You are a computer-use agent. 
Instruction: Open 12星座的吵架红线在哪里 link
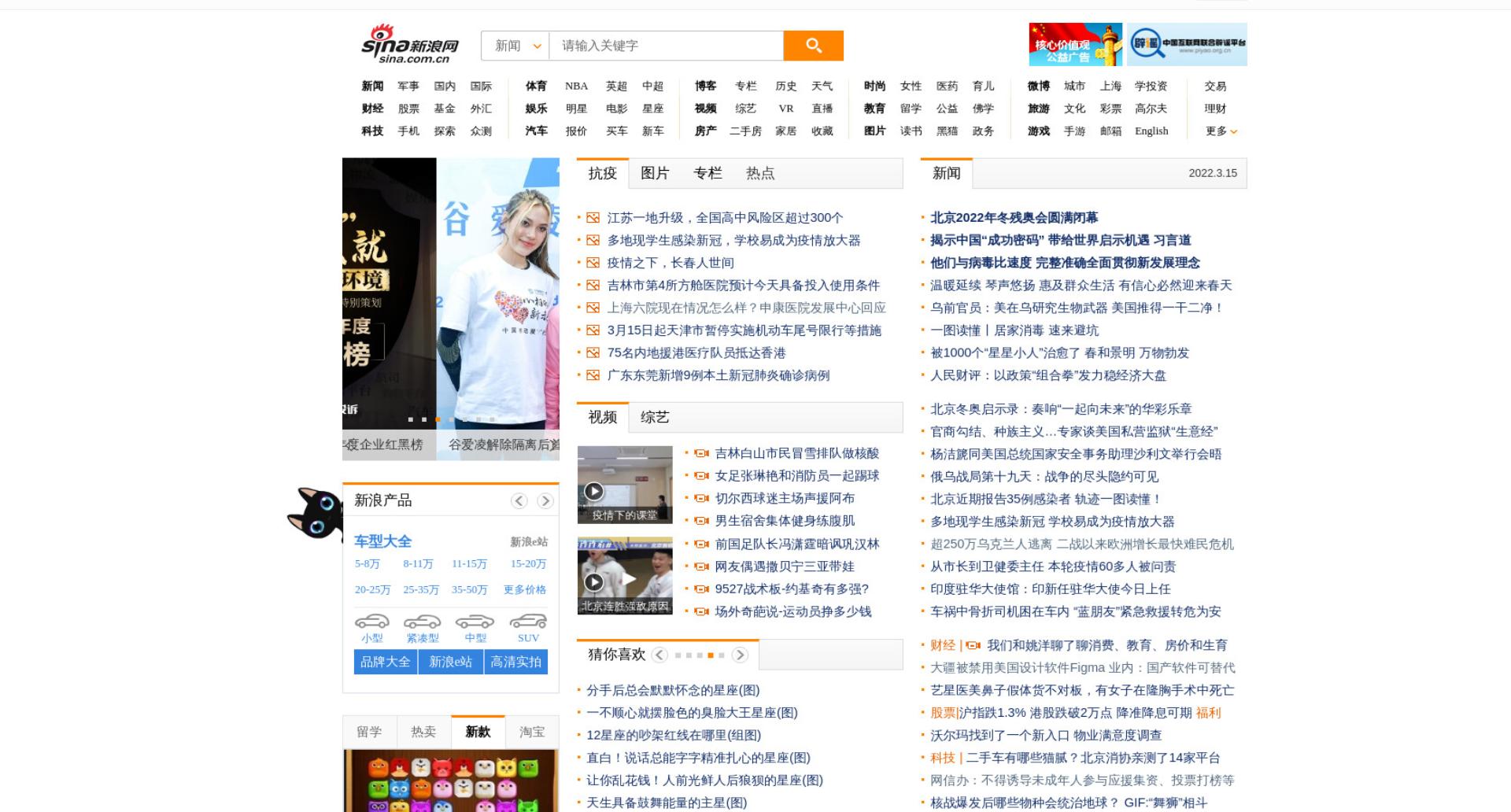click(x=674, y=736)
